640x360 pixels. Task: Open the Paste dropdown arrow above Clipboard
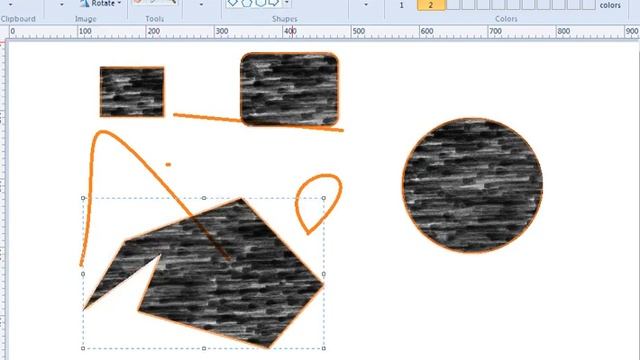point(10,5)
